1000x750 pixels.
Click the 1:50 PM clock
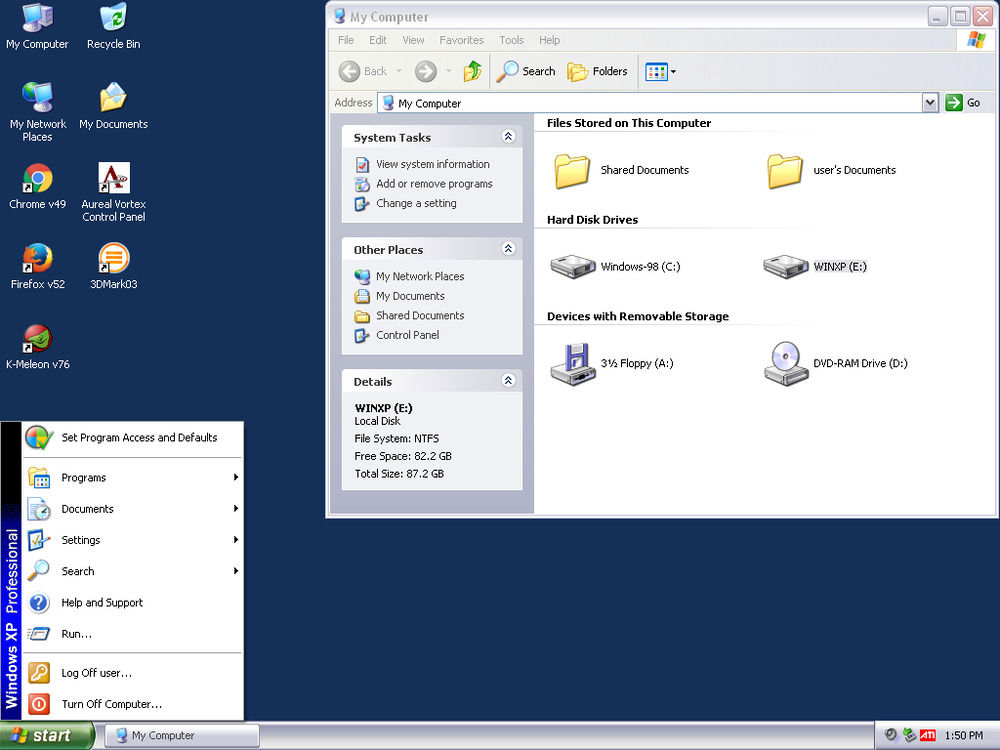click(x=964, y=735)
